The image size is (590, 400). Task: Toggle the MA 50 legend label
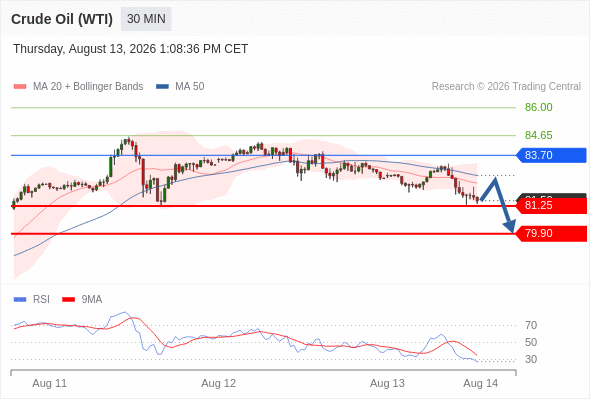pos(190,87)
